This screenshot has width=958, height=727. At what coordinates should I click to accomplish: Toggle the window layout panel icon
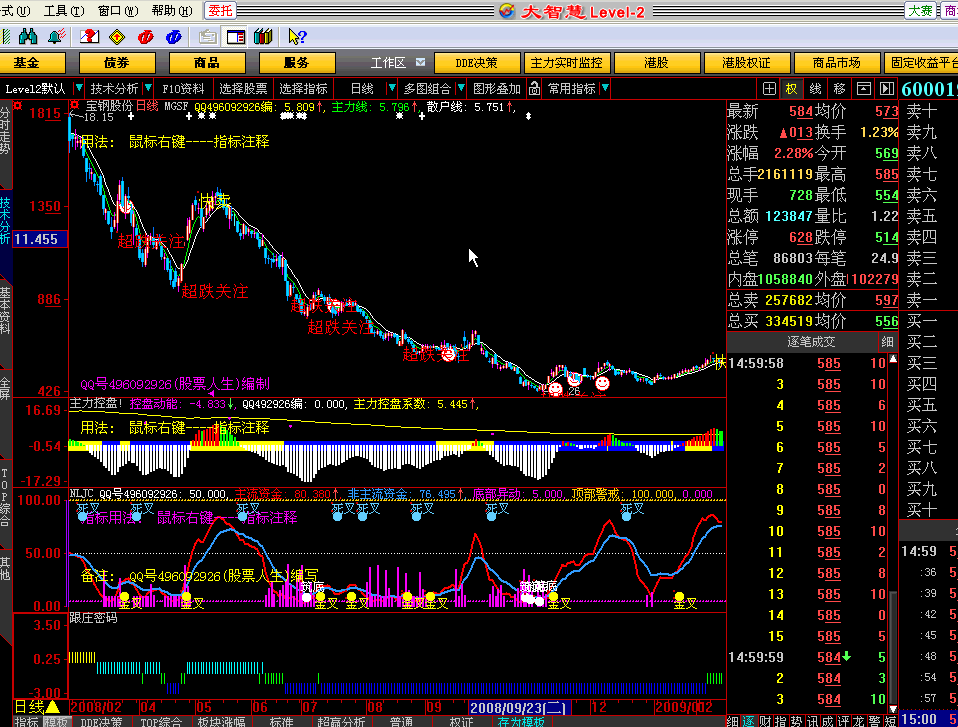236,37
